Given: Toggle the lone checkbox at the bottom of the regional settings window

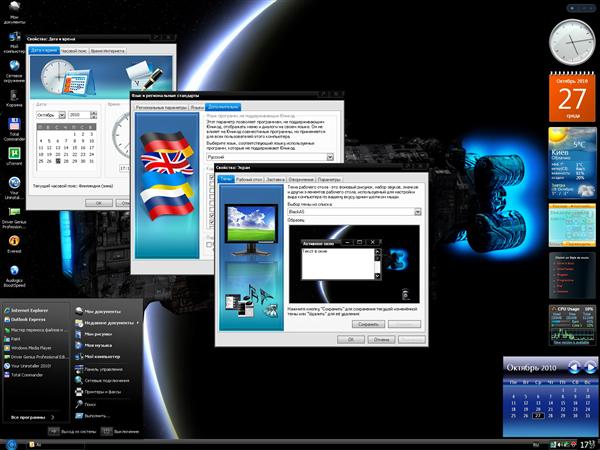Looking at the screenshot, I should tap(209, 245).
